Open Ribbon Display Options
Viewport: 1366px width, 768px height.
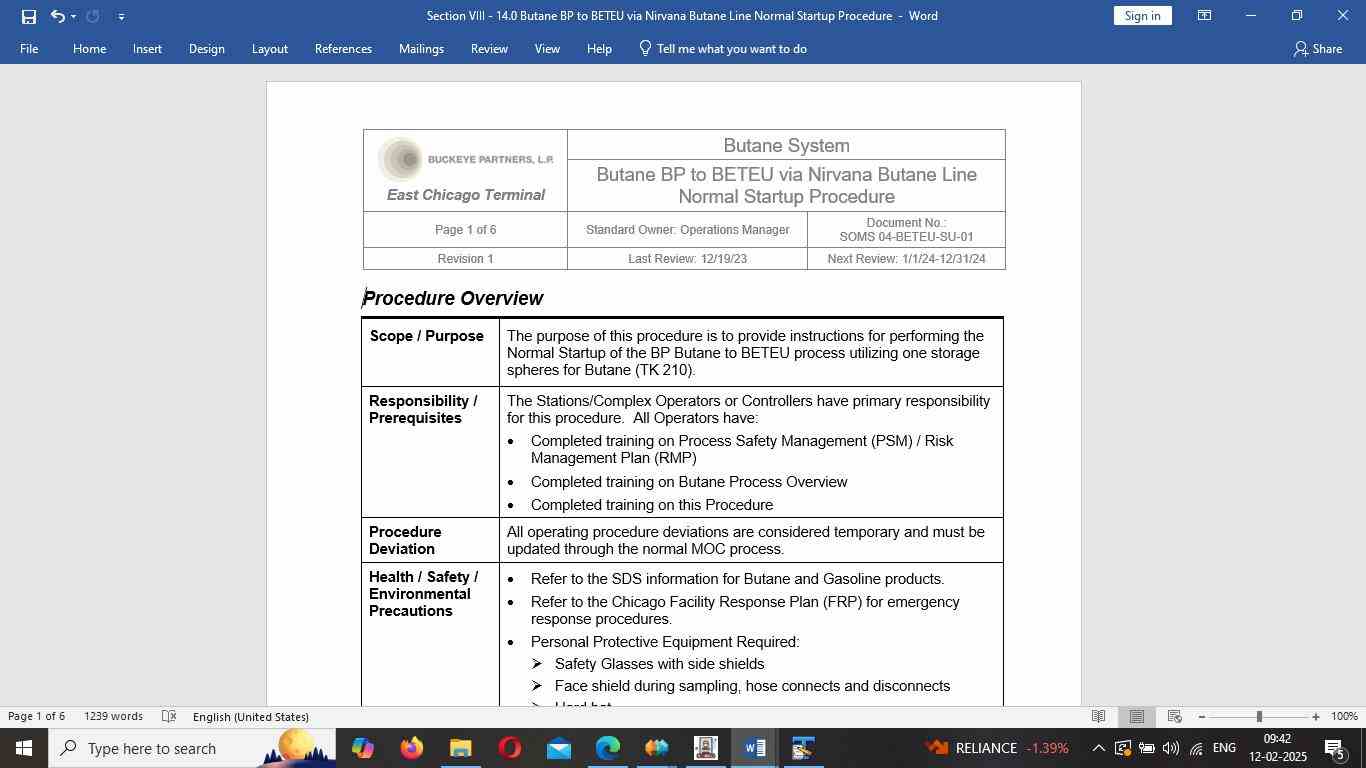tap(1205, 16)
